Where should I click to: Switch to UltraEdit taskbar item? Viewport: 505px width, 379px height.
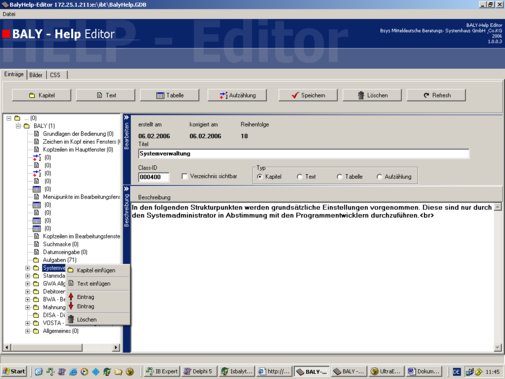386,371
